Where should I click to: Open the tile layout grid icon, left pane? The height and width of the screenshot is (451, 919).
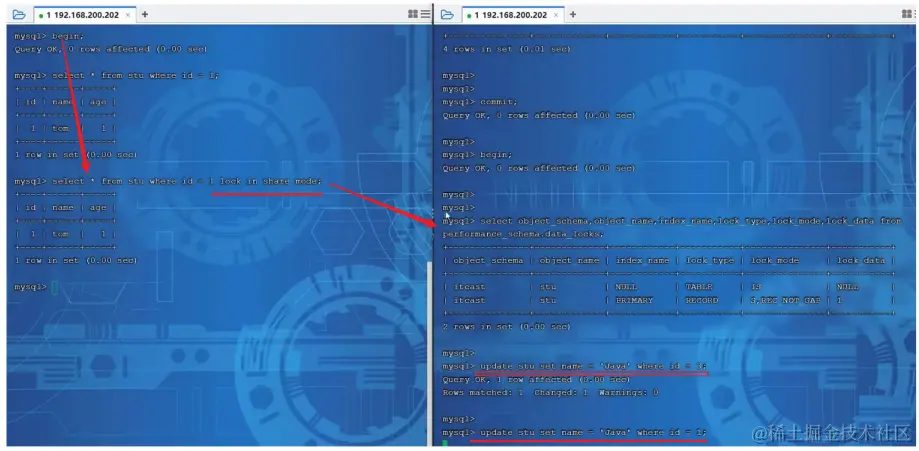tap(413, 14)
